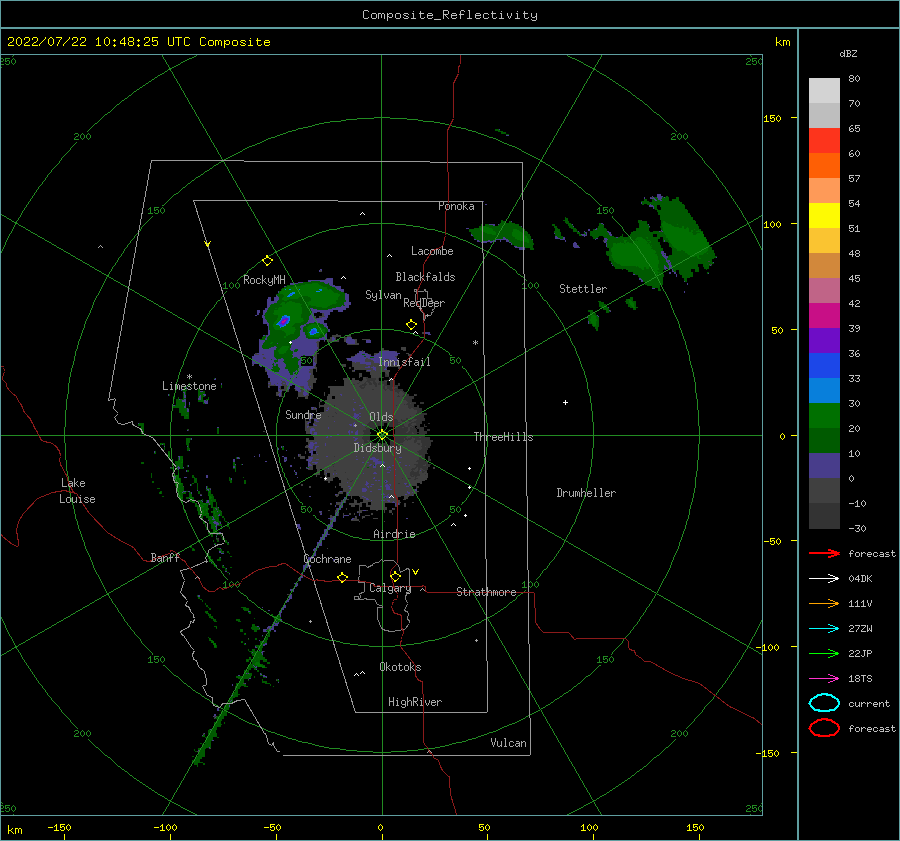Click the Airdrie town label
Viewport: 900px width, 841px height.
[x=394, y=534]
